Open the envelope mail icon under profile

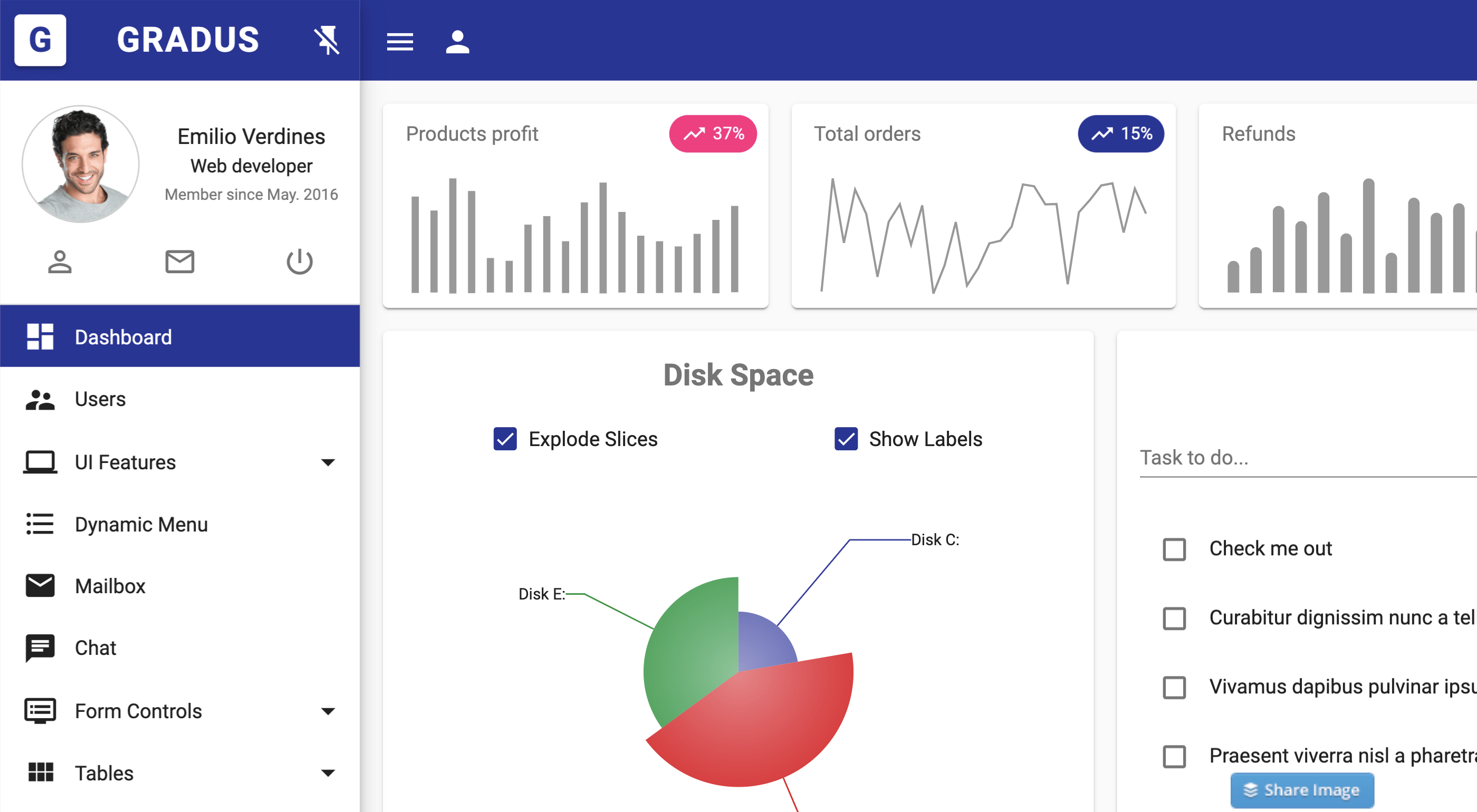point(179,262)
